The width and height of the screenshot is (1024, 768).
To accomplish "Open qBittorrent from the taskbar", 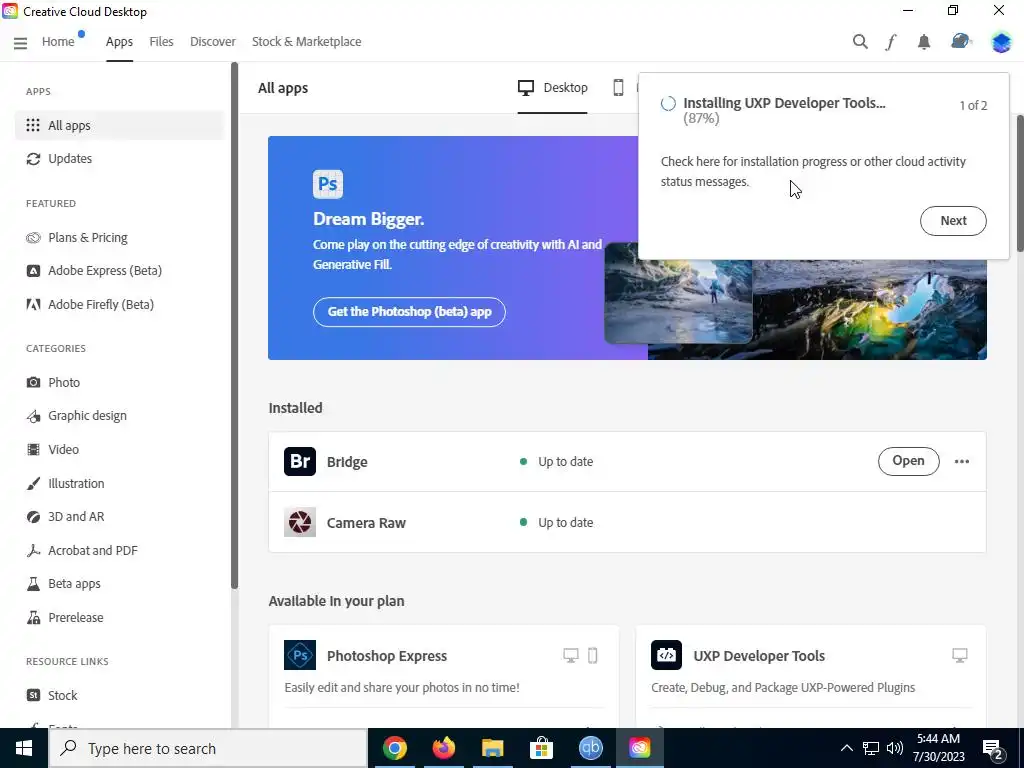I will [x=590, y=748].
